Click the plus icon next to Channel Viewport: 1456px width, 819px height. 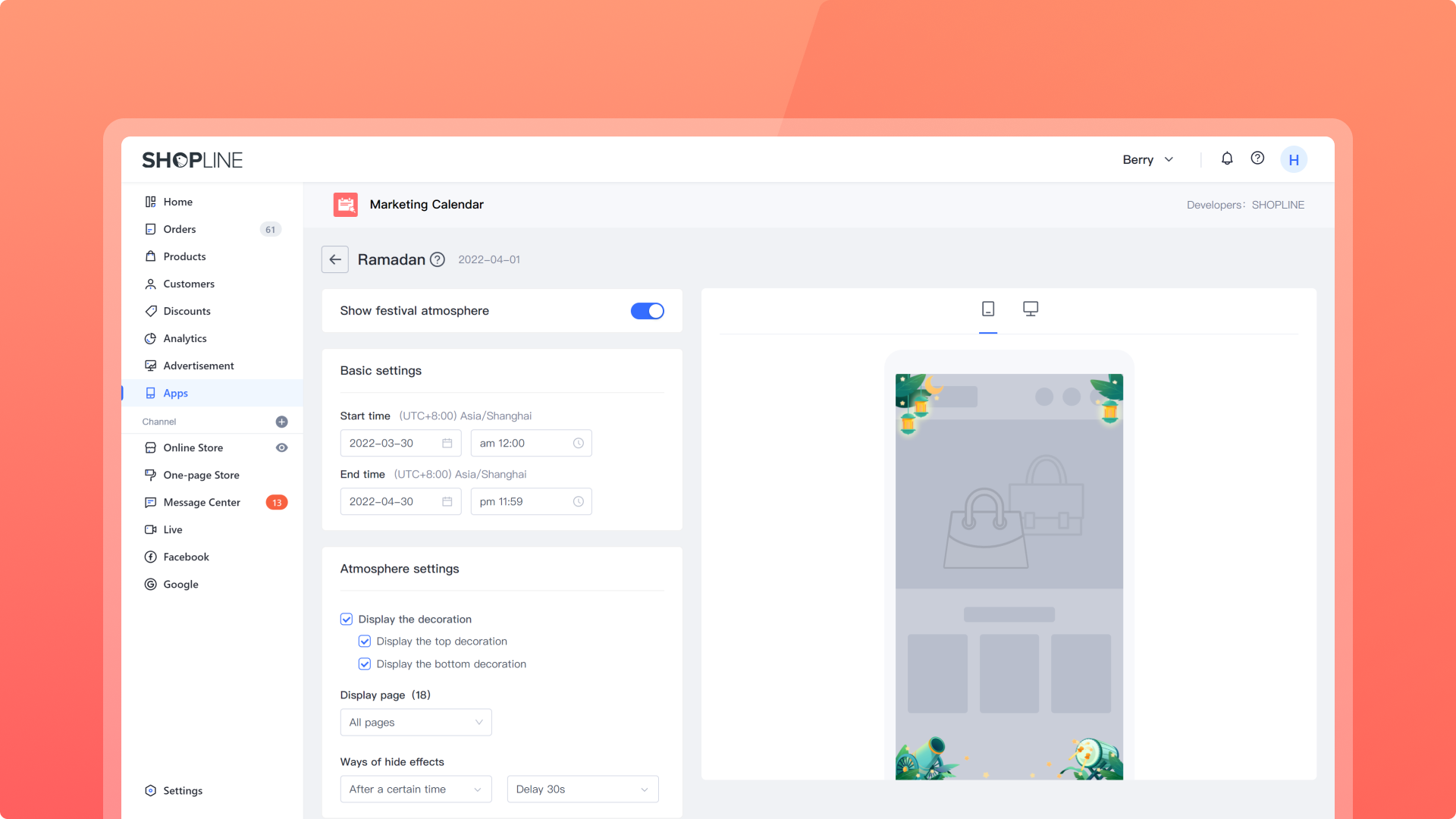(281, 422)
